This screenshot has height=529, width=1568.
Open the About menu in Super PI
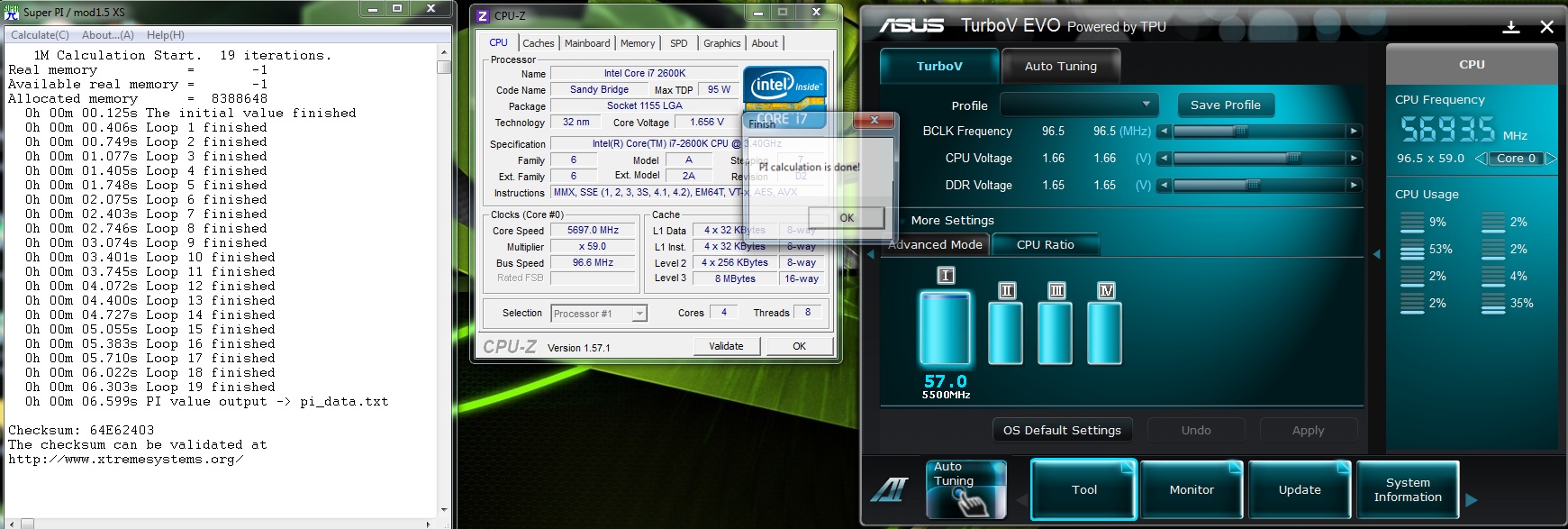click(108, 35)
